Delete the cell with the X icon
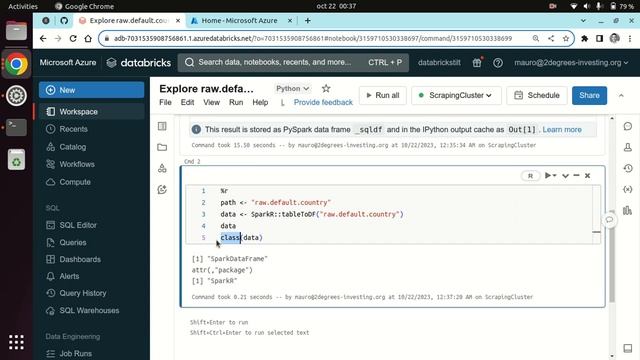This screenshot has height=360, width=640. 587,176
